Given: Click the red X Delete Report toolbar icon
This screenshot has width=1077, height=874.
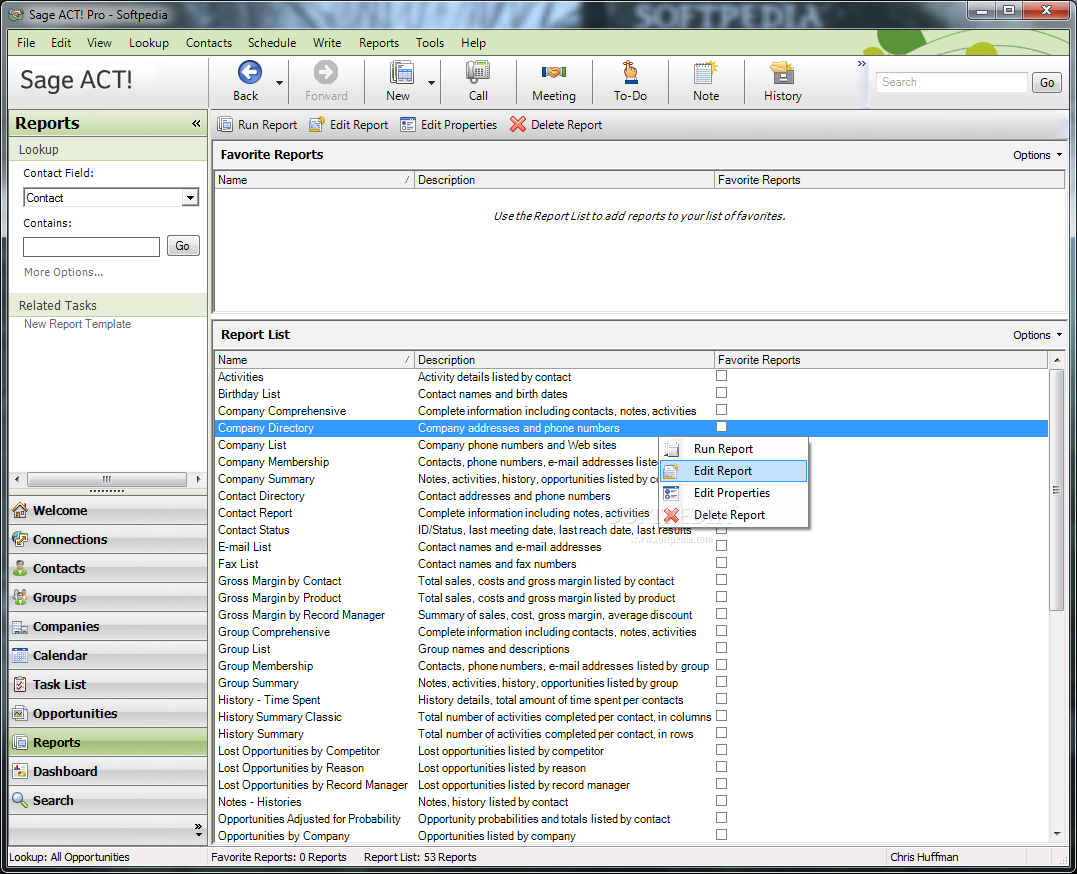Looking at the screenshot, I should (x=518, y=124).
